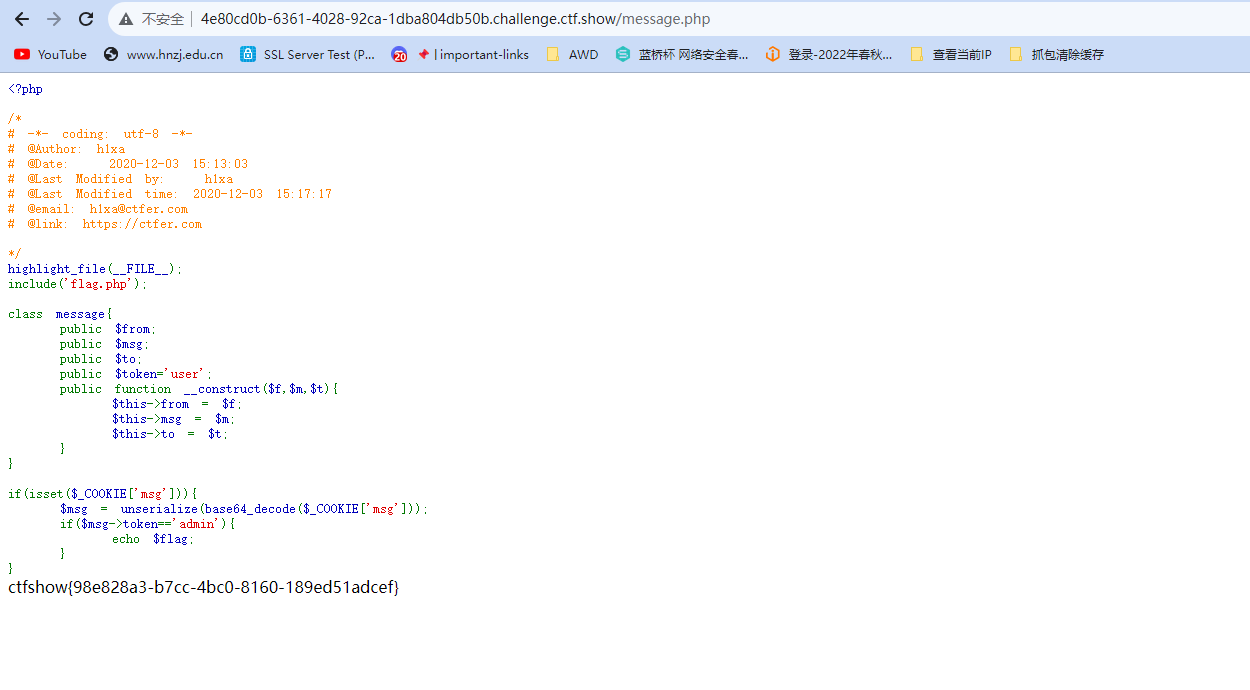Image resolution: width=1250 pixels, height=690 pixels.
Task: Open the www.hnzj.edu.cn bookmark
Action: 163,55
